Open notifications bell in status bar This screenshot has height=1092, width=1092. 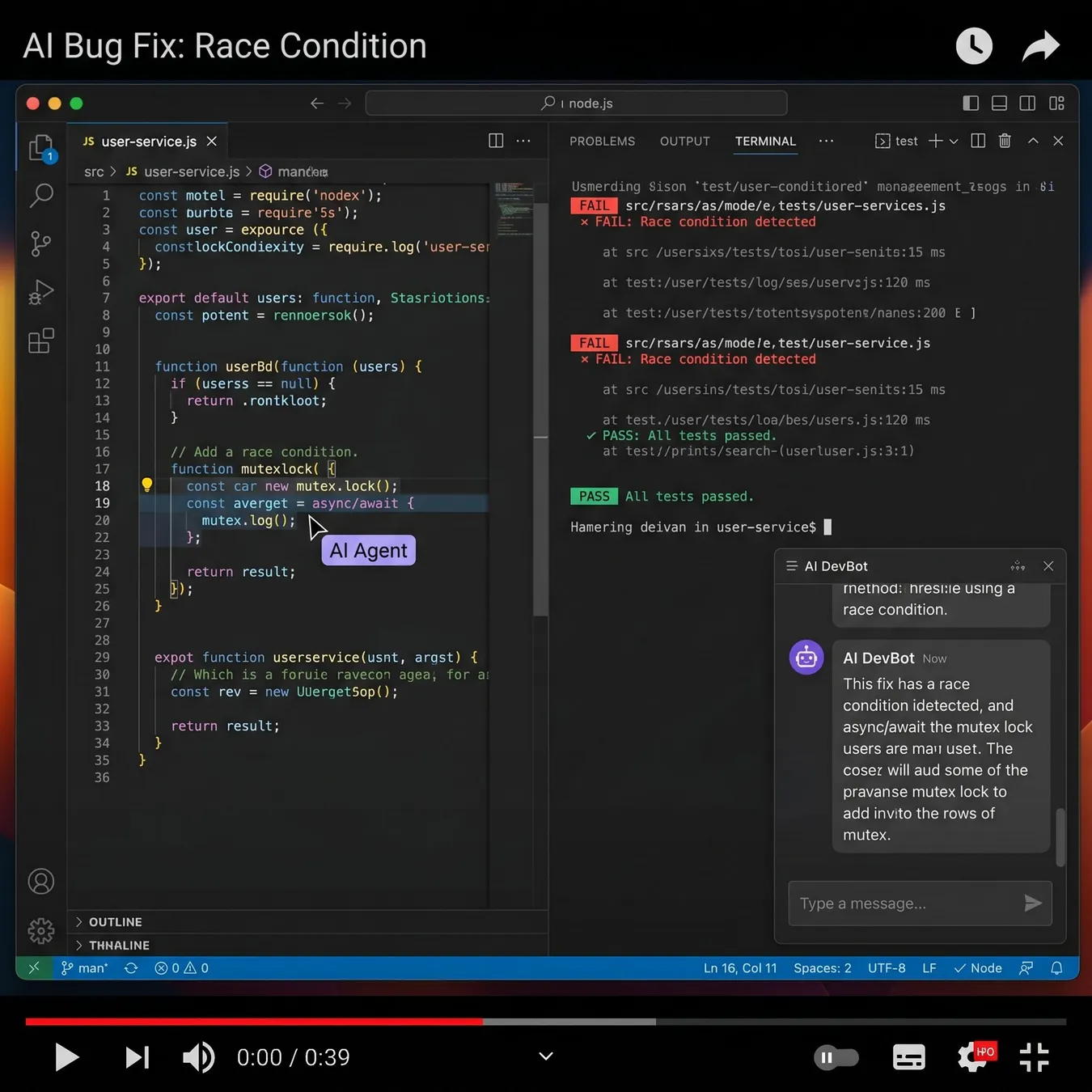[1056, 968]
